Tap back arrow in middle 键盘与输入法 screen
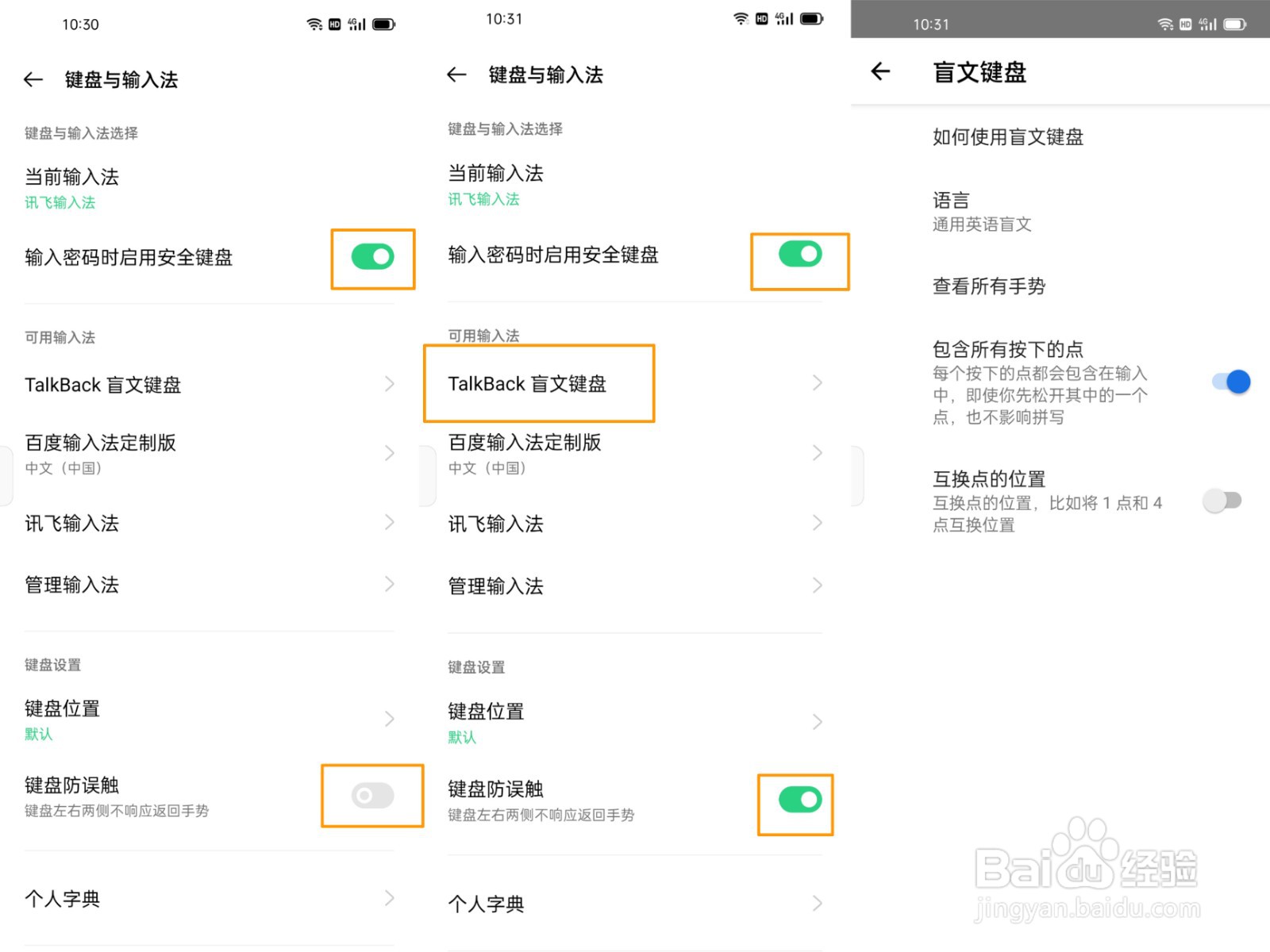 (x=456, y=75)
